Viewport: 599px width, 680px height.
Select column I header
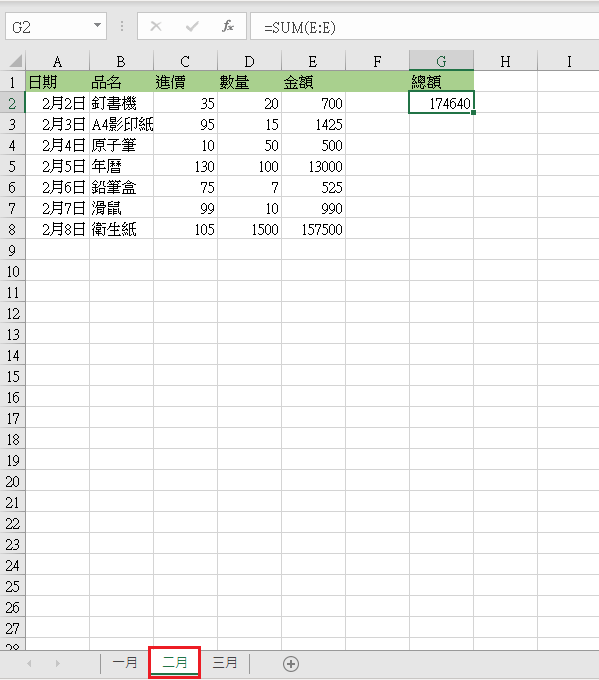click(569, 61)
